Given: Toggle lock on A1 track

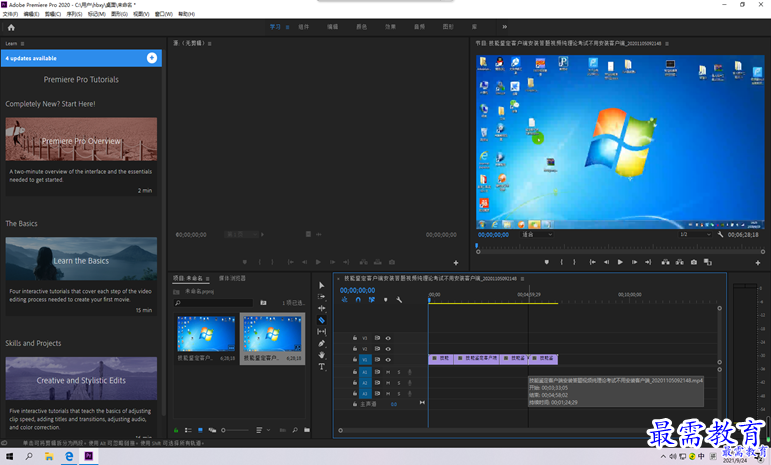Looking at the screenshot, I should tap(355, 372).
